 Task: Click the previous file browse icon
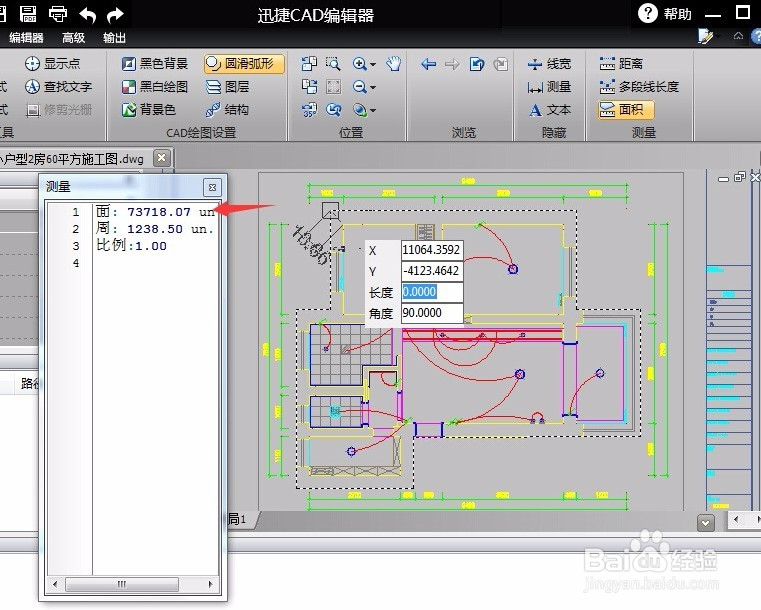click(477, 64)
